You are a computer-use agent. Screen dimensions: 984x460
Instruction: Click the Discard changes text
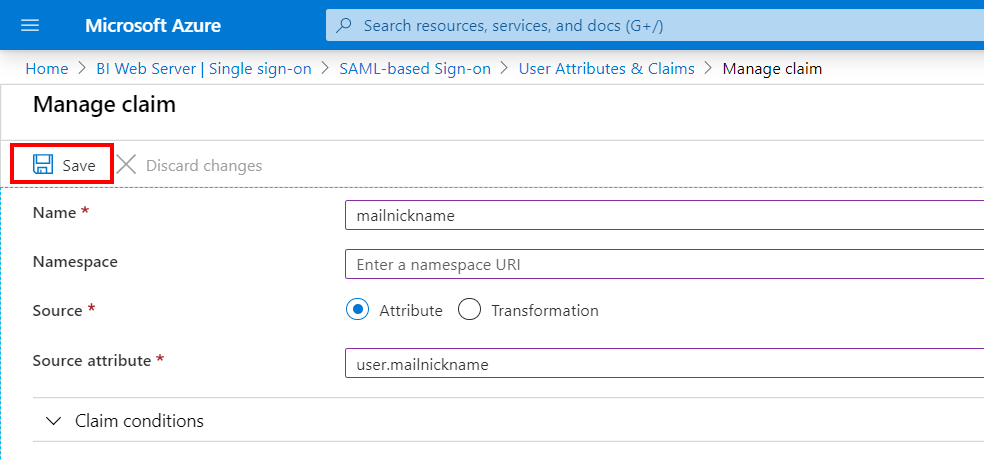[x=204, y=165]
